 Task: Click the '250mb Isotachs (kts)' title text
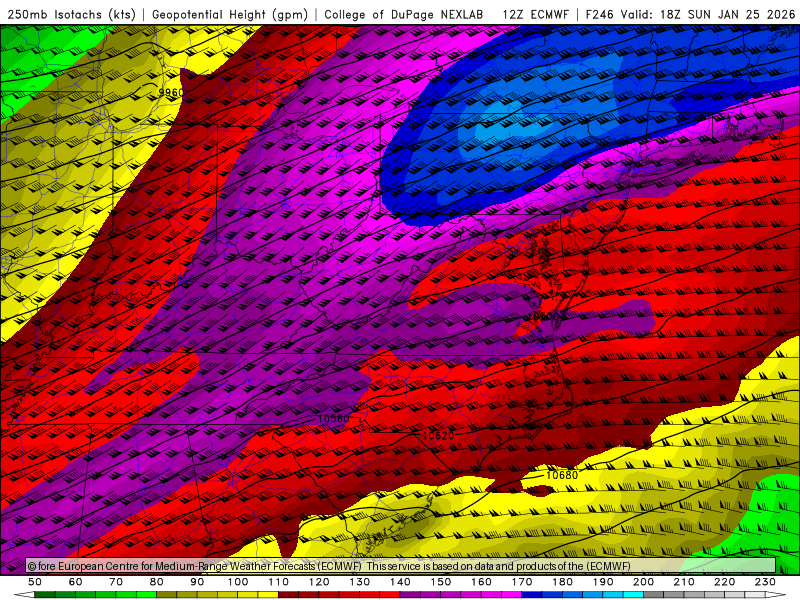point(71,15)
